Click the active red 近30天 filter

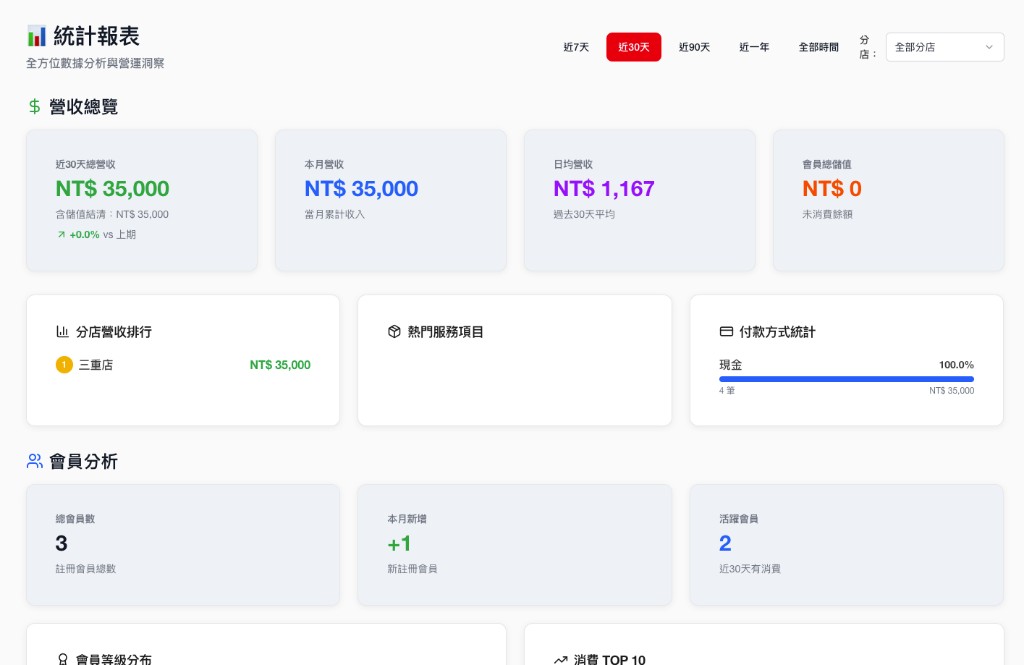coord(633,46)
